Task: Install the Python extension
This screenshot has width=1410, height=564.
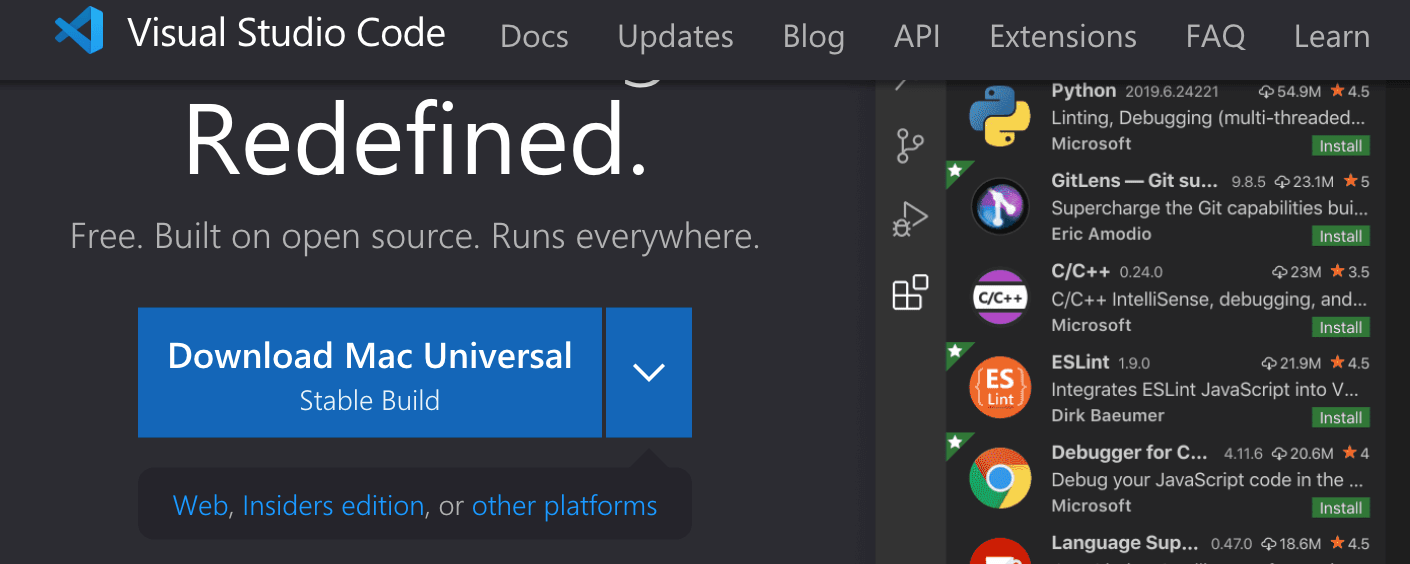Action: click(1340, 146)
